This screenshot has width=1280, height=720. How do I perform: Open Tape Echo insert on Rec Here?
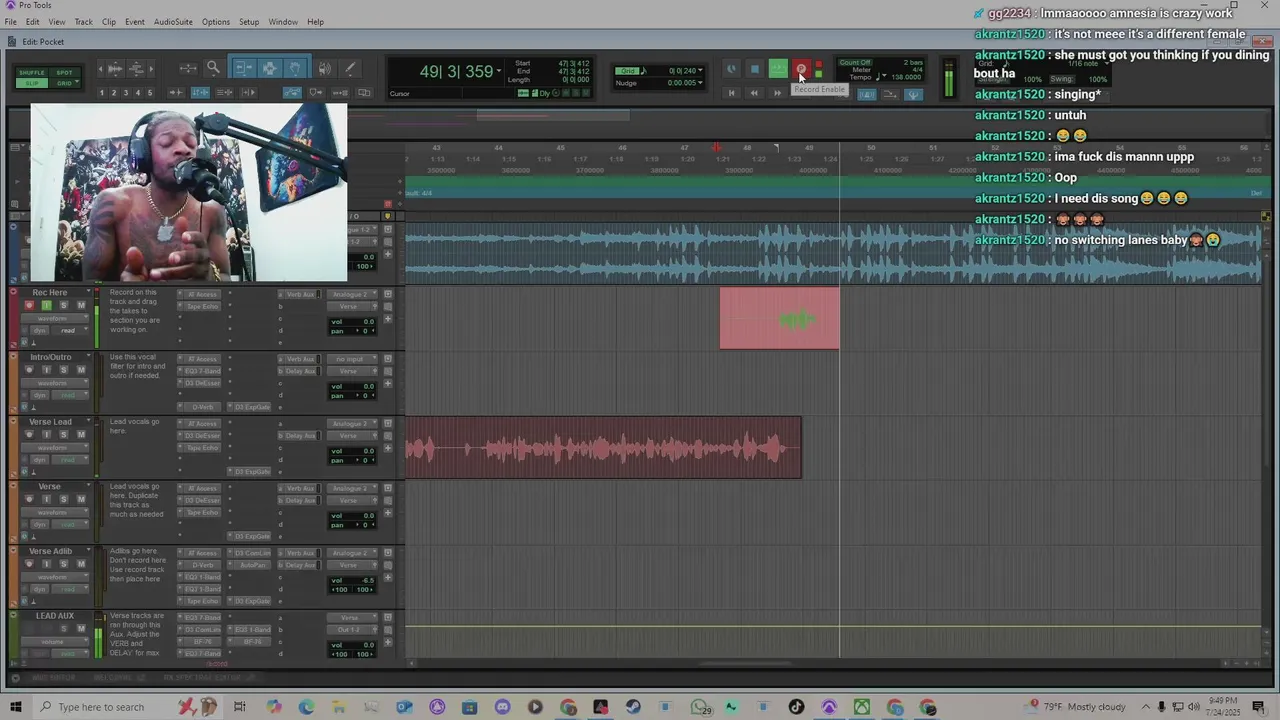click(x=202, y=306)
